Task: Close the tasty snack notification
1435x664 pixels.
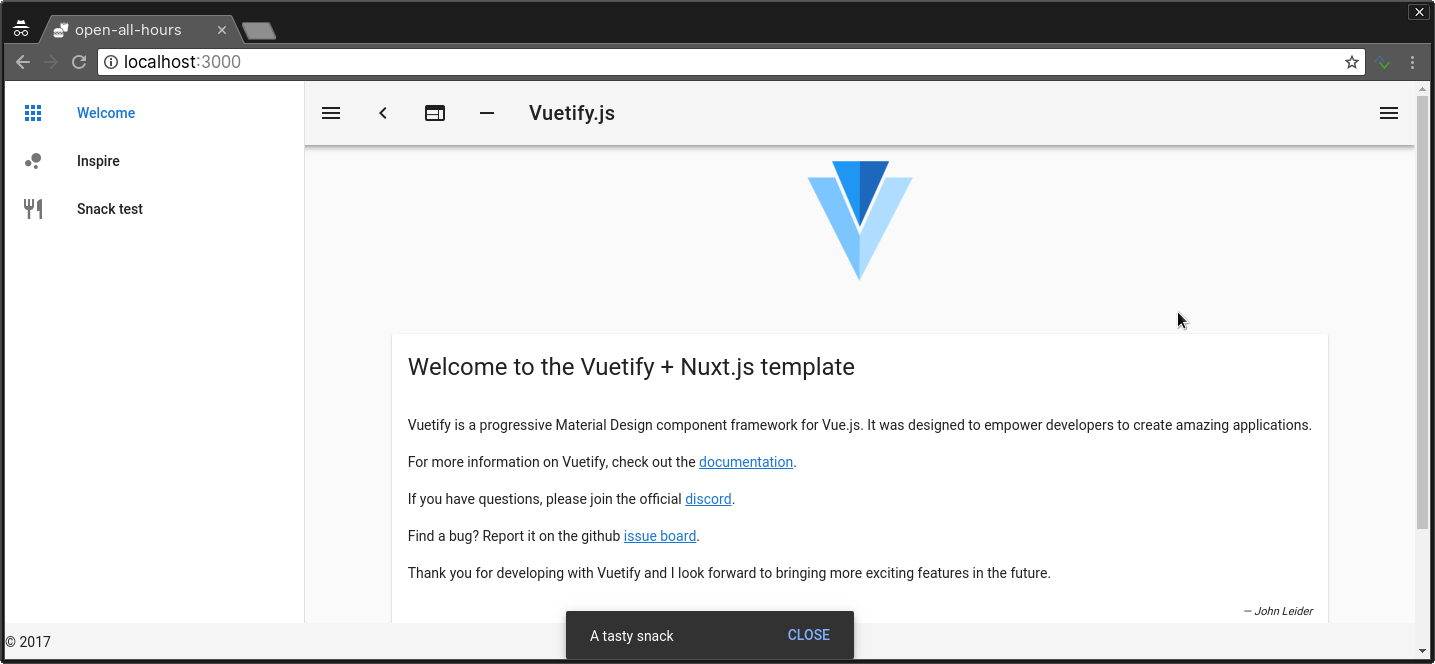Action: [x=808, y=635]
